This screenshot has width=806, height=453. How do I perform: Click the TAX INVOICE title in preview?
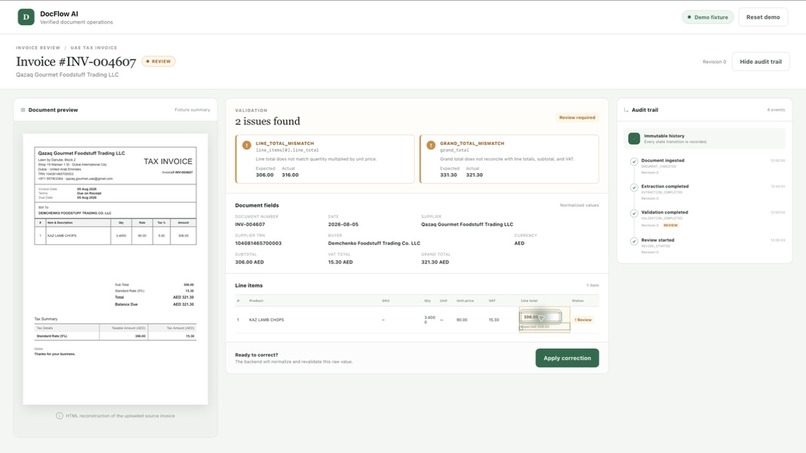168,161
